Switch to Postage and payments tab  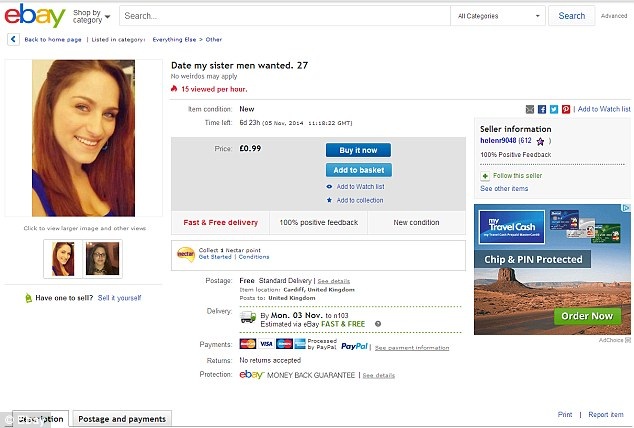click(122, 419)
